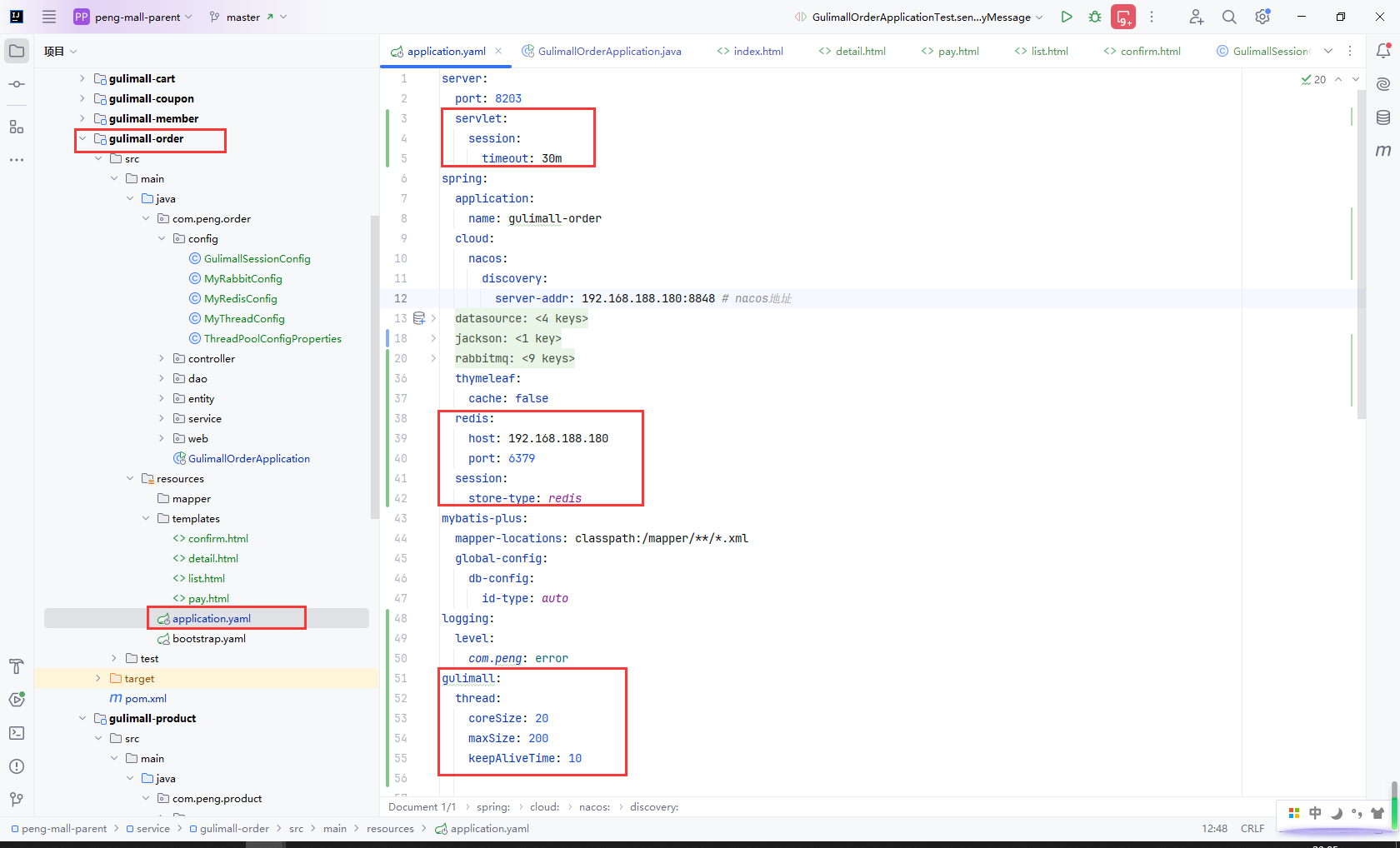Open the Project tool window icon
The height and width of the screenshot is (848, 1400).
coord(17,51)
